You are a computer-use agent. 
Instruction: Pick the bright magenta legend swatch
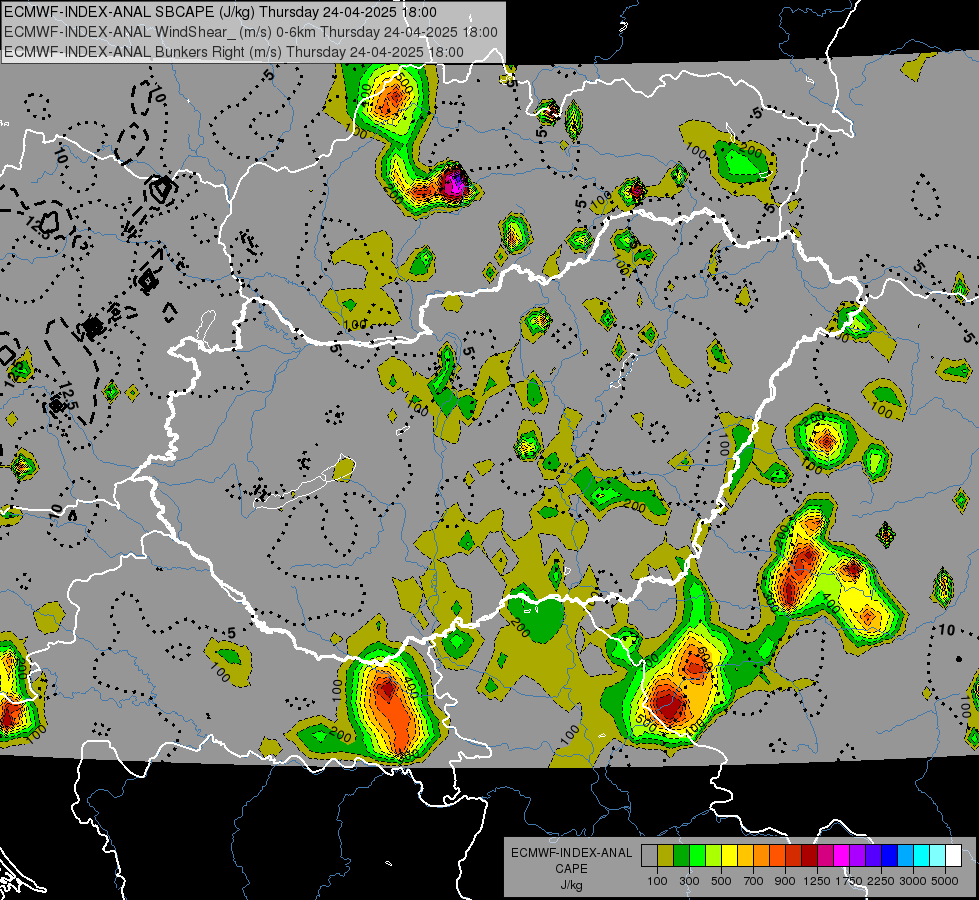click(842, 855)
